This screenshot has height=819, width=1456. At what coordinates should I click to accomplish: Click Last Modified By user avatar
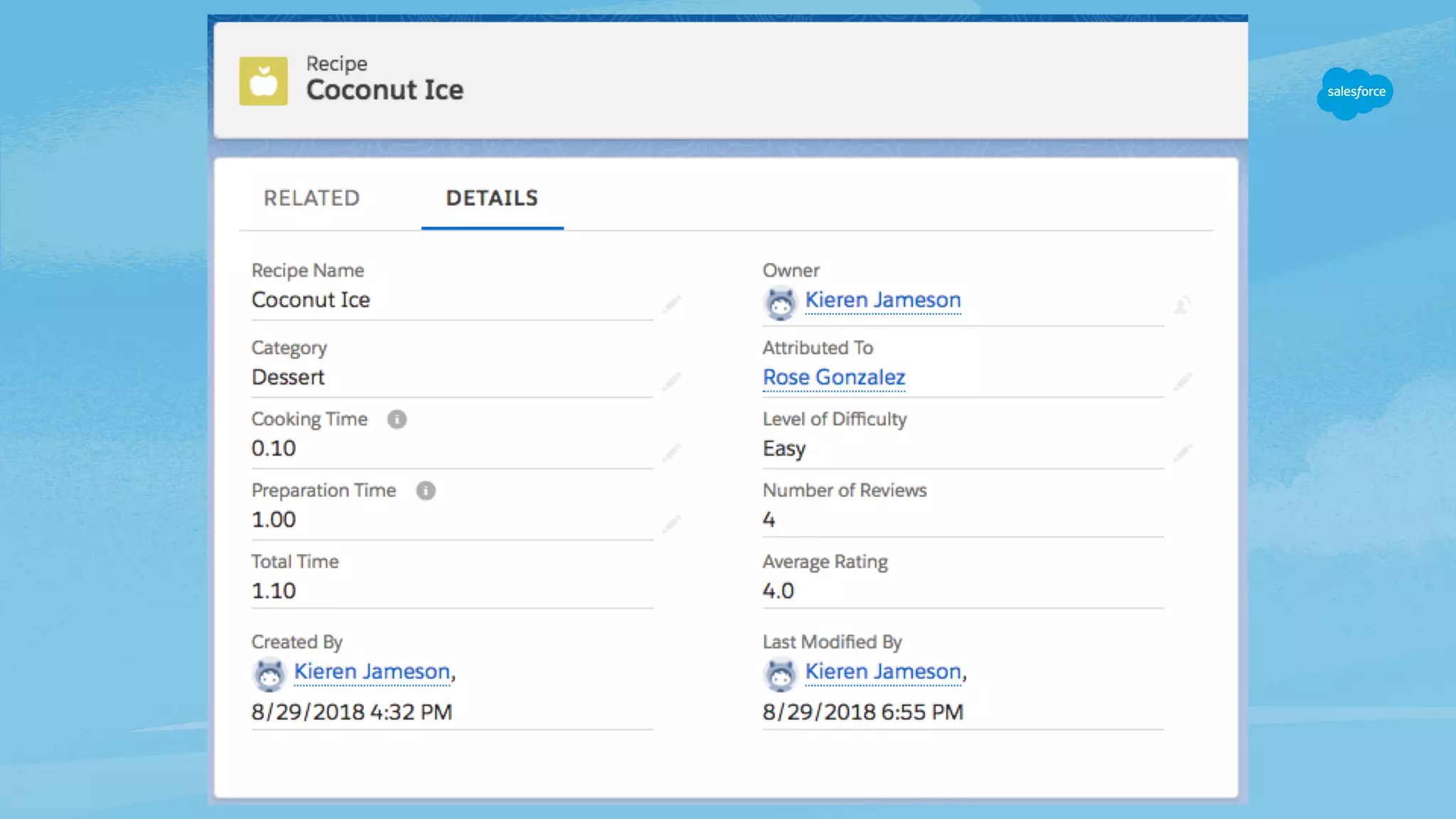(x=780, y=675)
